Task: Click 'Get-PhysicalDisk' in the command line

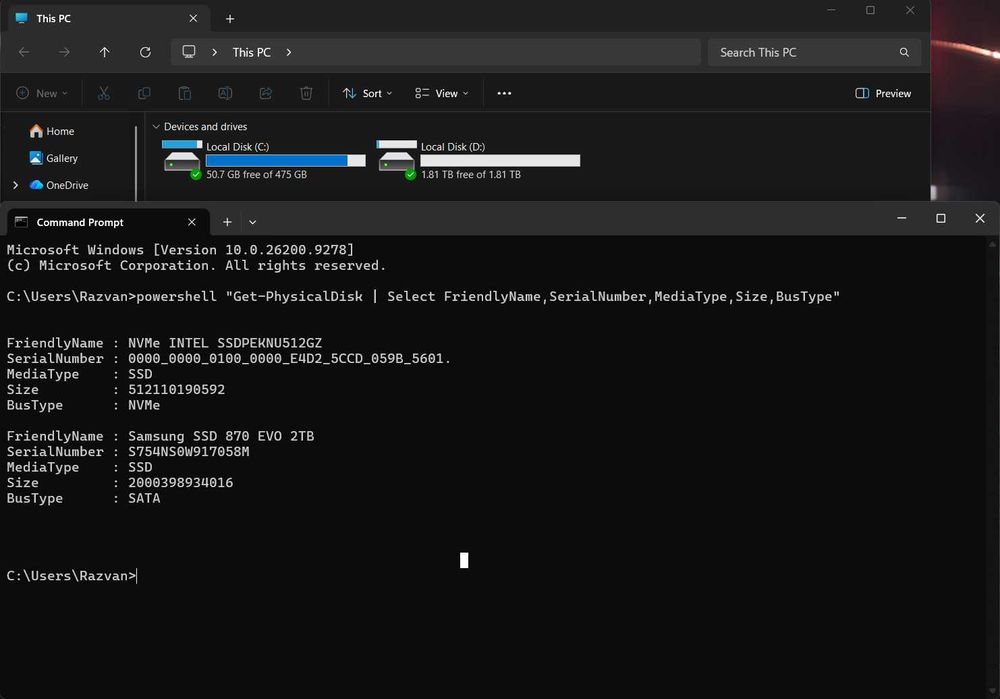Action: pyautogui.click(x=298, y=297)
